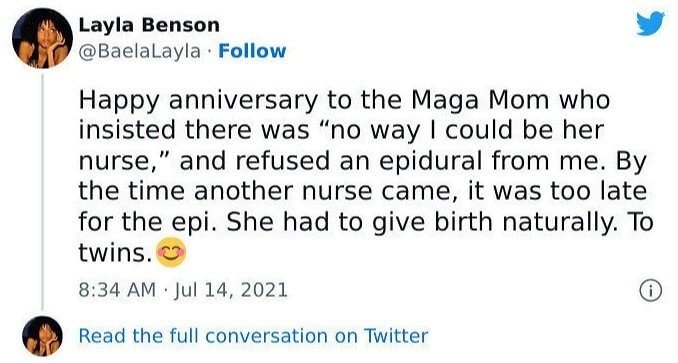This screenshot has height=363, width=678.
Task: Click the word "twins." before the emoji
Action: coord(115,252)
